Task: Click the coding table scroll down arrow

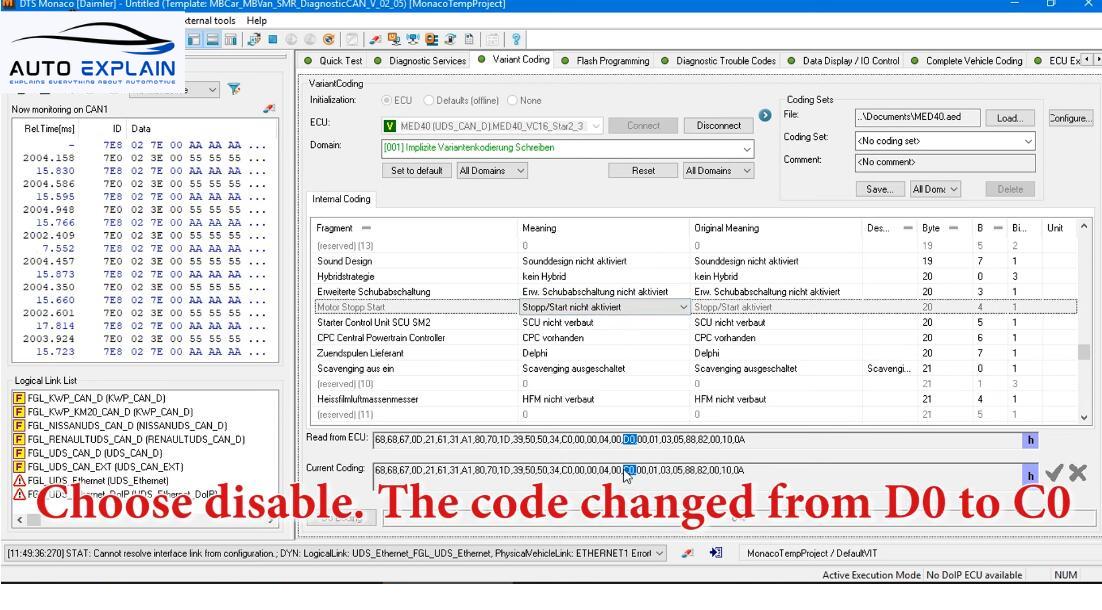Action: click(1084, 417)
